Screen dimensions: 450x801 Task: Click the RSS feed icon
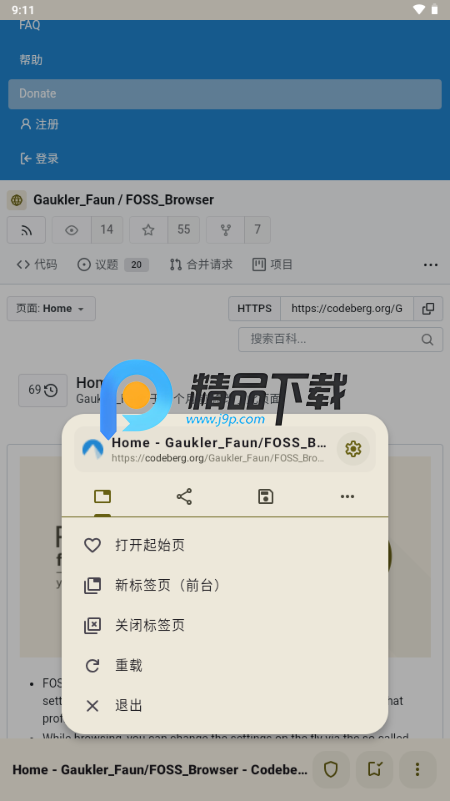coord(27,230)
